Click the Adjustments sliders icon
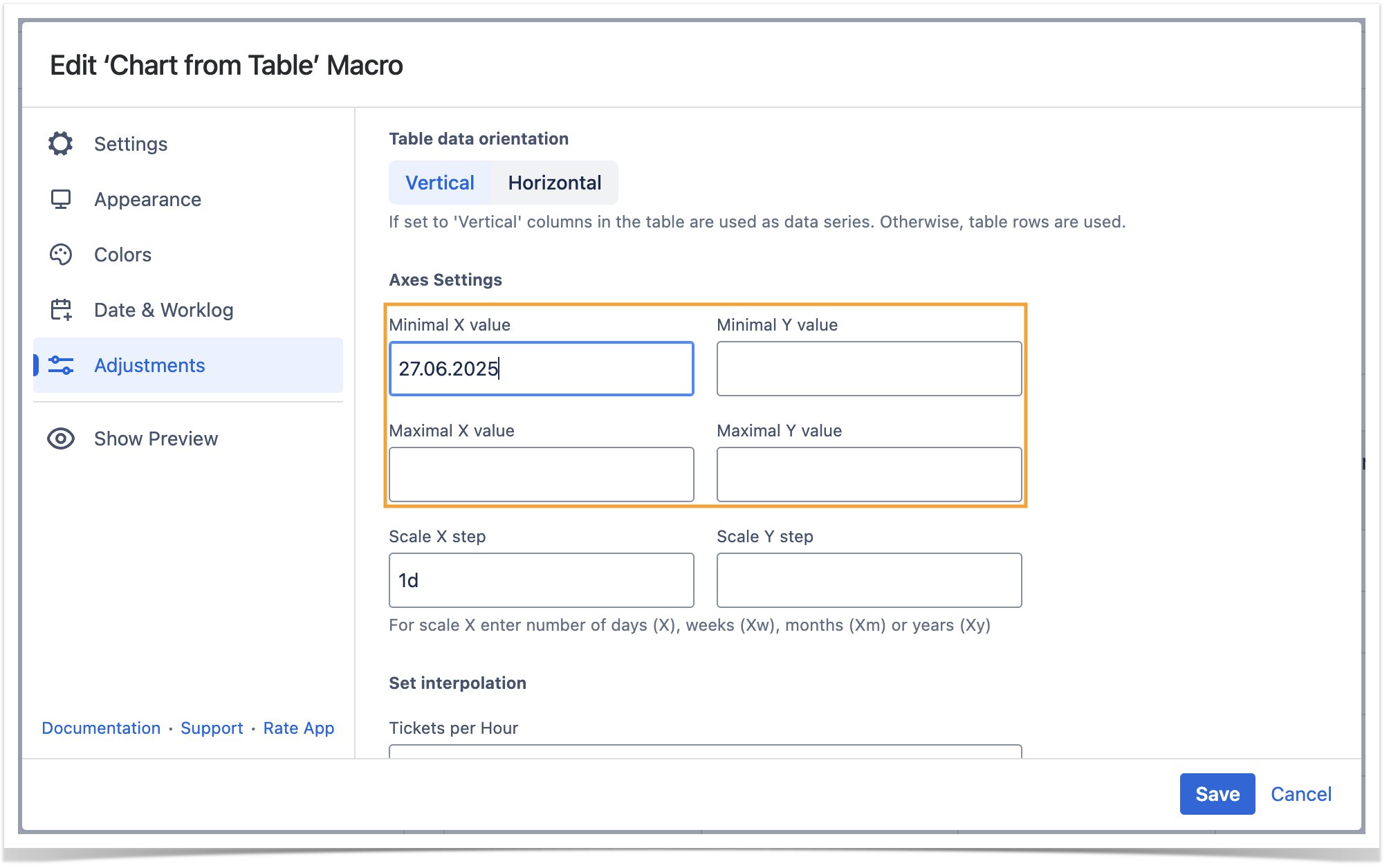This screenshot has width=1389, height=868. coord(61,365)
